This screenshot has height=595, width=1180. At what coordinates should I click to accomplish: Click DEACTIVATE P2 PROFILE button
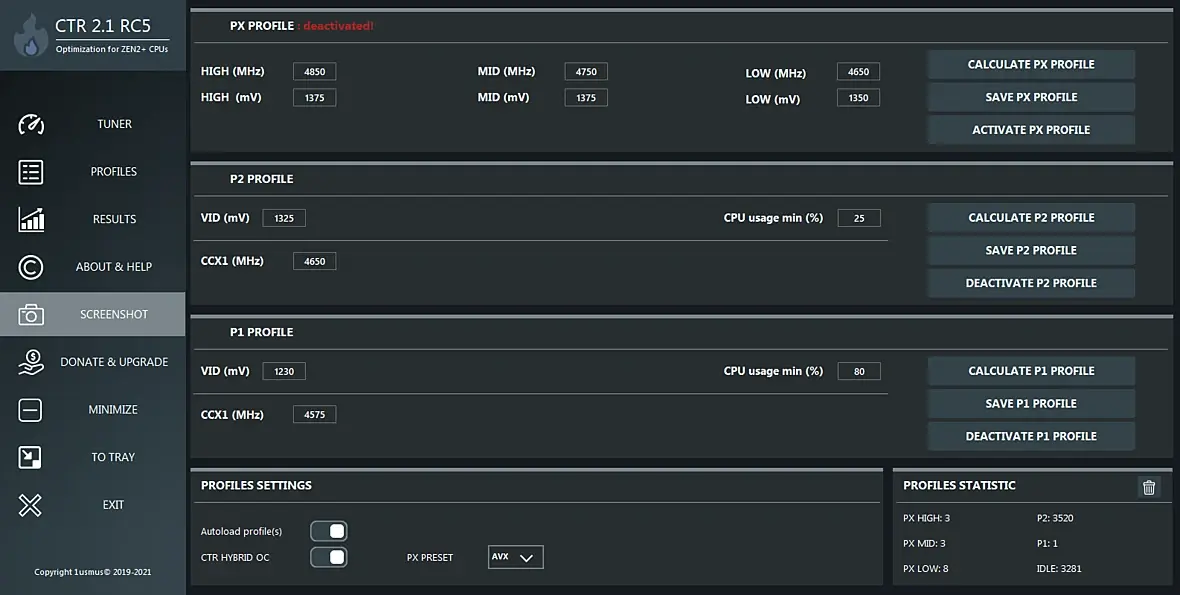point(1031,283)
